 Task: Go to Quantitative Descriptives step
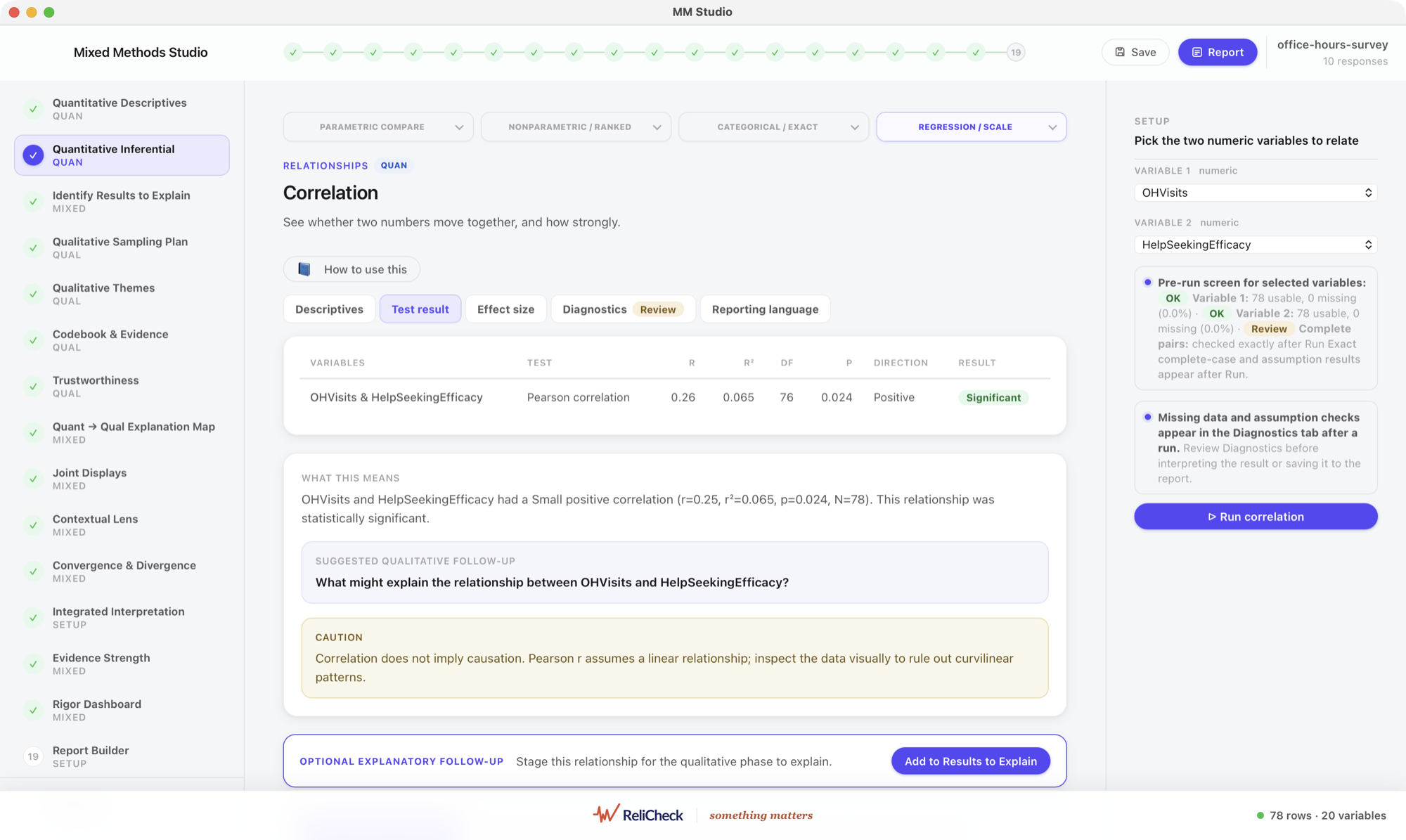[122, 109]
